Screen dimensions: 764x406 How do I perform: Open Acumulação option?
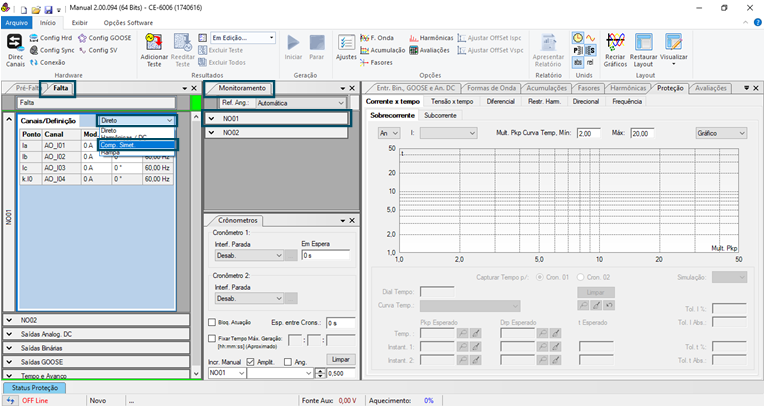(x=382, y=50)
